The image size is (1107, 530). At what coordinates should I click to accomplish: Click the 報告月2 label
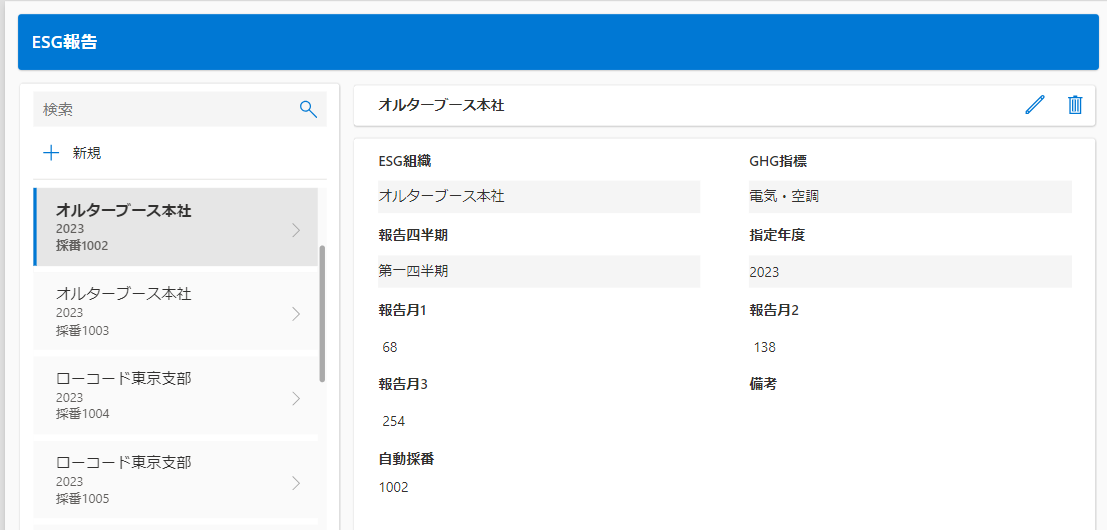coord(774,310)
